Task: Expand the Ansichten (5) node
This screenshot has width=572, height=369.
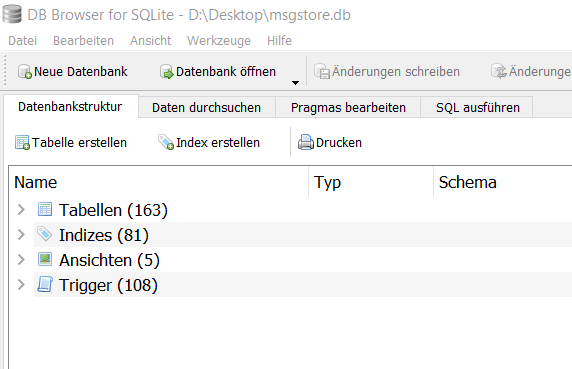Action: pyautogui.click(x=22, y=260)
